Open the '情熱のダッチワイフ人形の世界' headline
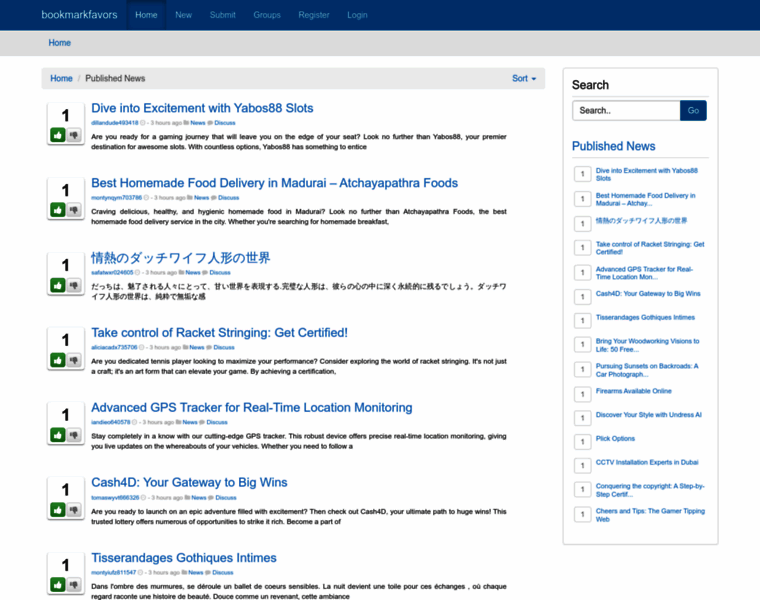Viewport: 760px width, 600px height. pos(181,258)
